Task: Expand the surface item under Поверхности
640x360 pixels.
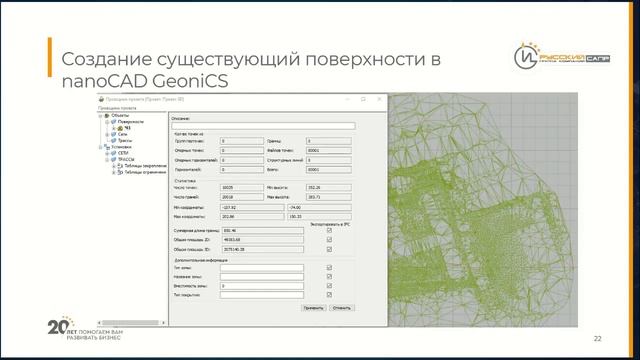Action: tap(114, 128)
